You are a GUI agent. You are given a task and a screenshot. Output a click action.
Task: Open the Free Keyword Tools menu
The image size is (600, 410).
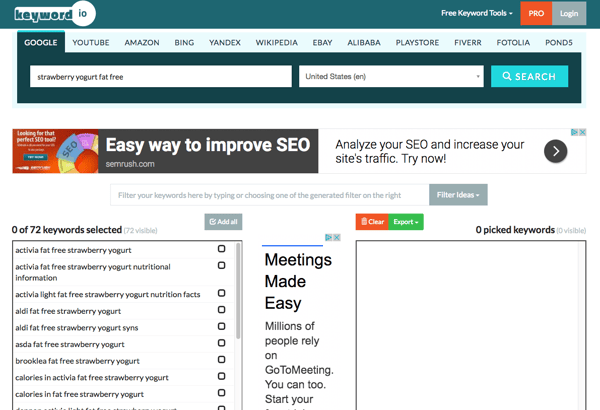[476, 14]
